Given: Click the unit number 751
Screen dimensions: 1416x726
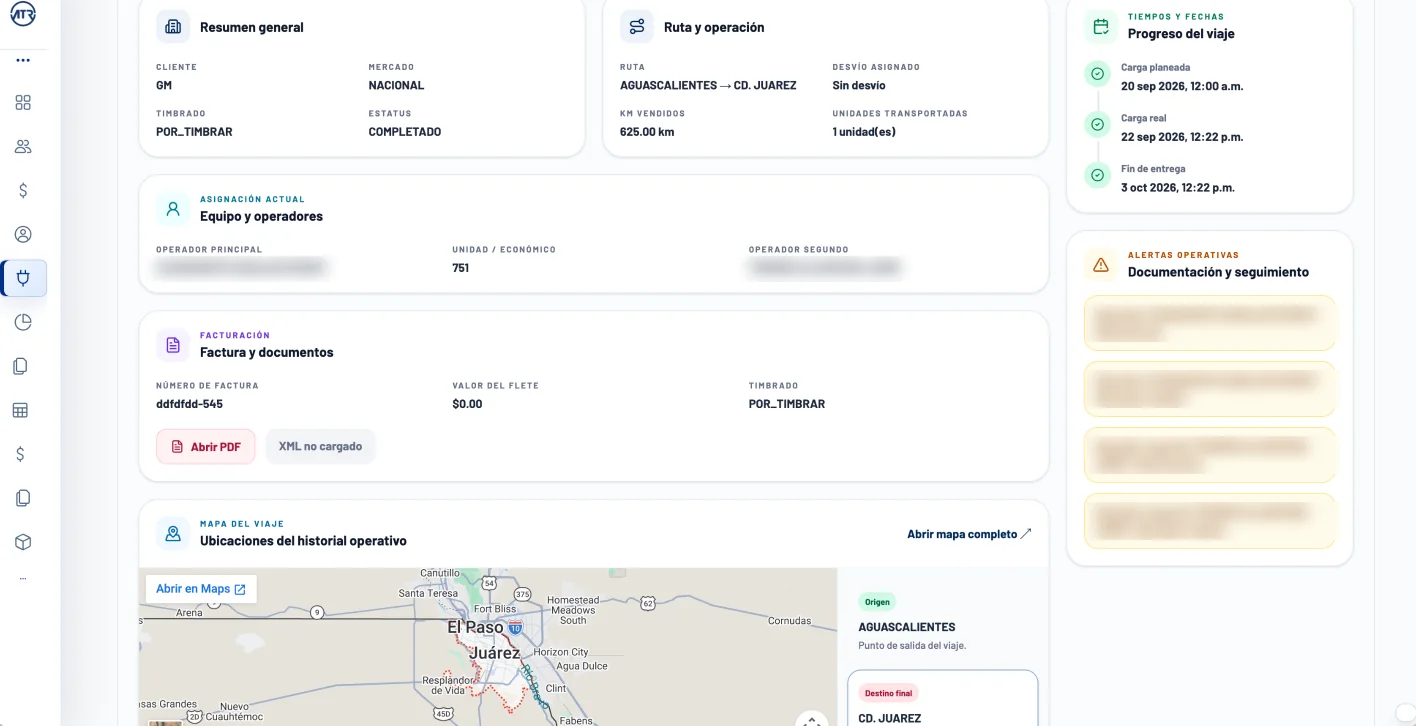Looking at the screenshot, I should tap(460, 268).
